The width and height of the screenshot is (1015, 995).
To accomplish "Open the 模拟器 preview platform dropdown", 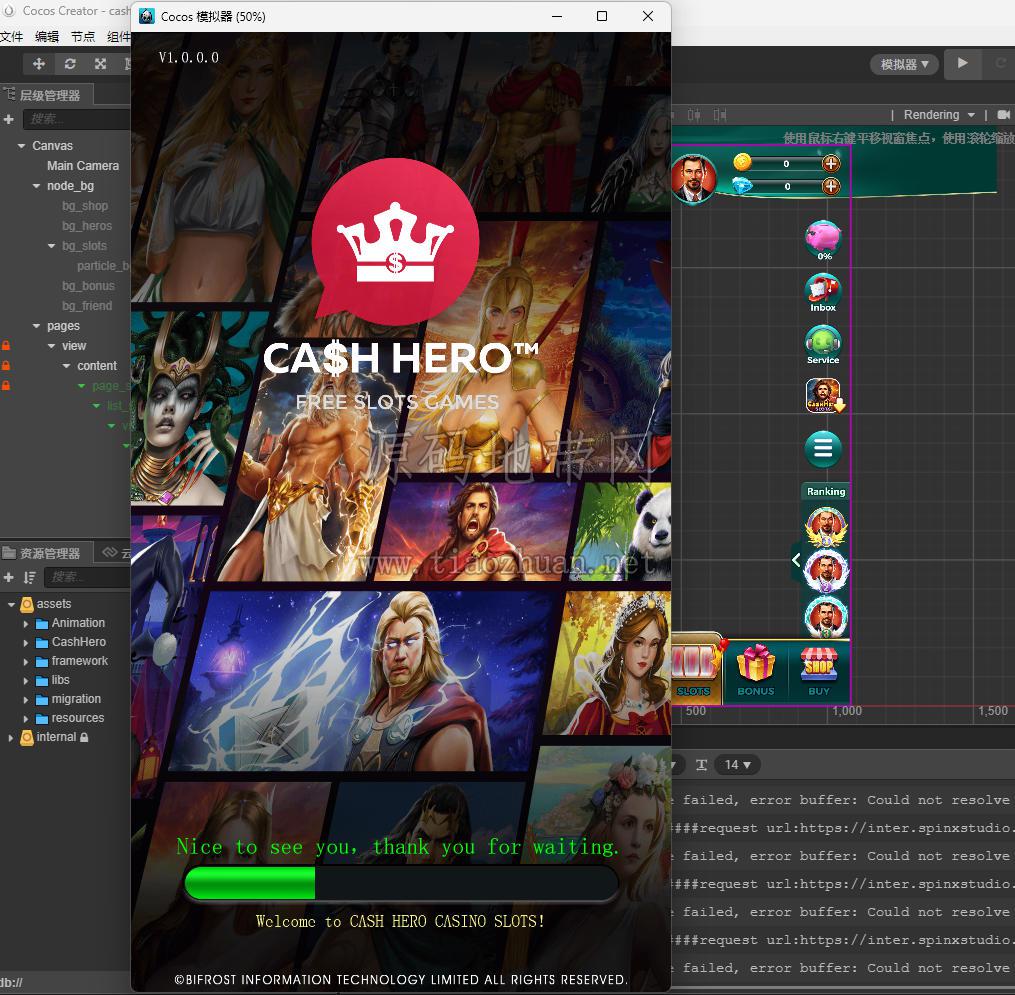I will [904, 64].
